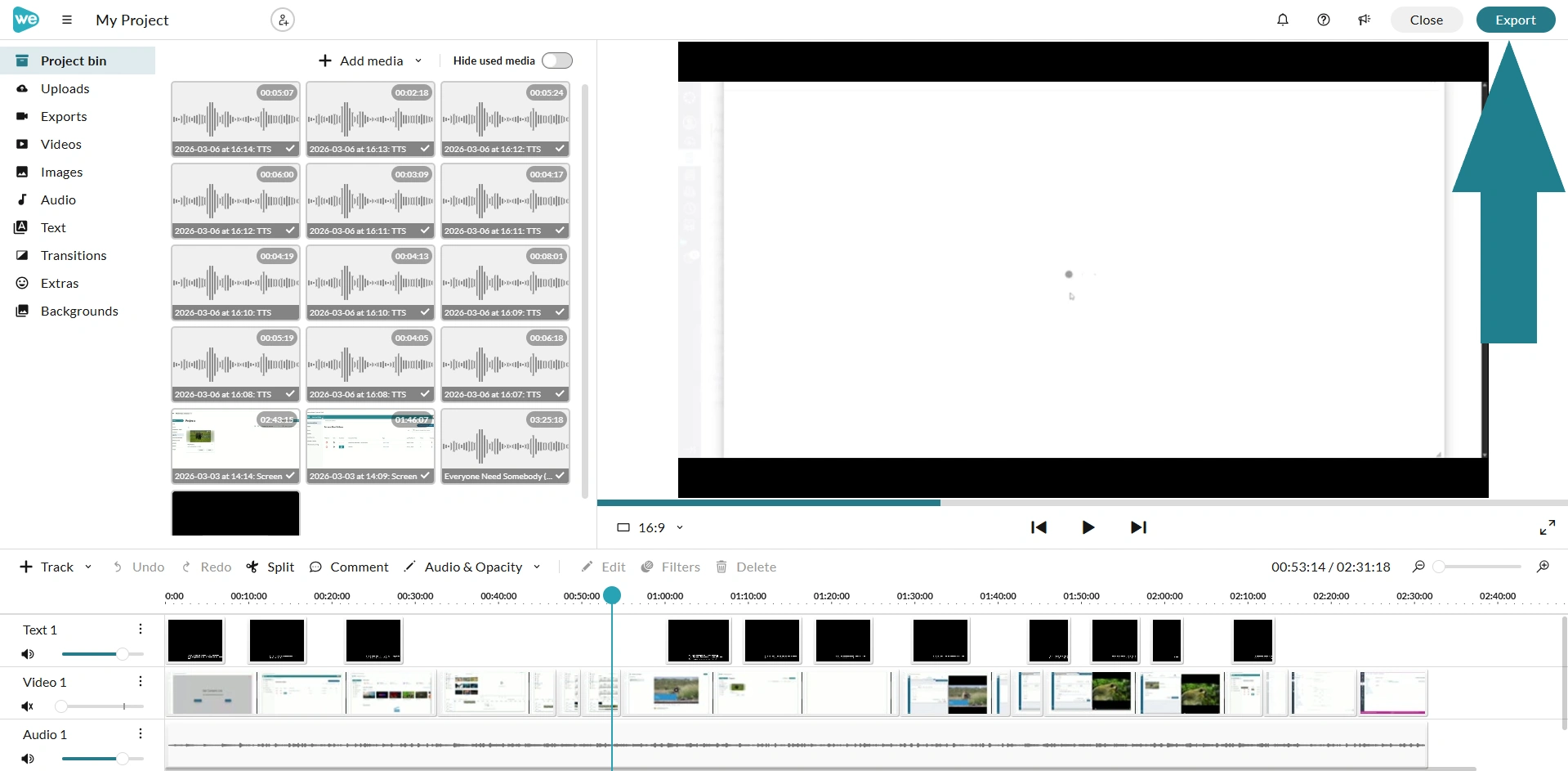Select TTS audio clip with duration 00:05:07
The image size is (1568, 771).
(x=235, y=119)
